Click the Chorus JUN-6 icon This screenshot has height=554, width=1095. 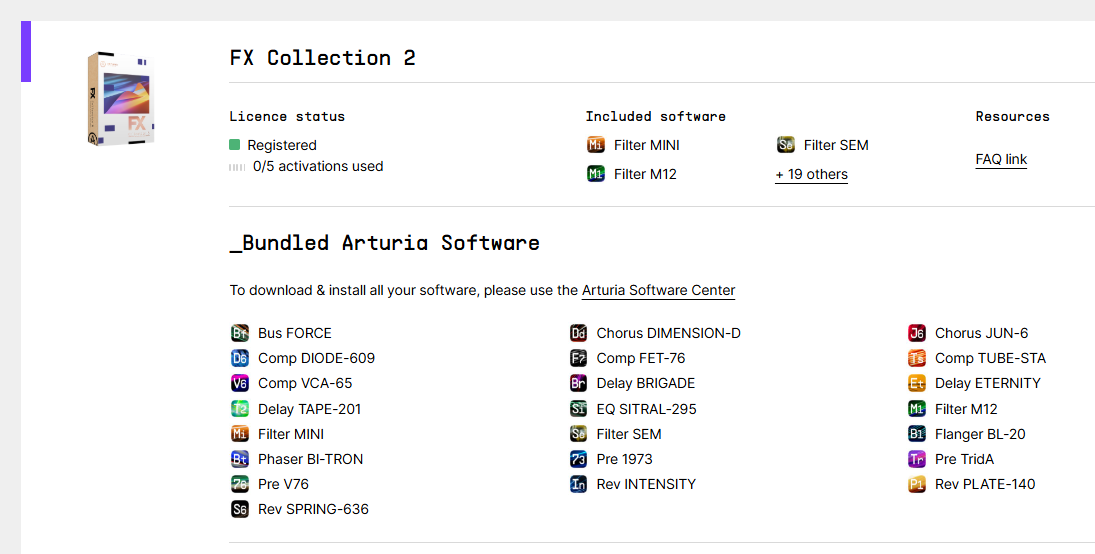[x=917, y=333]
